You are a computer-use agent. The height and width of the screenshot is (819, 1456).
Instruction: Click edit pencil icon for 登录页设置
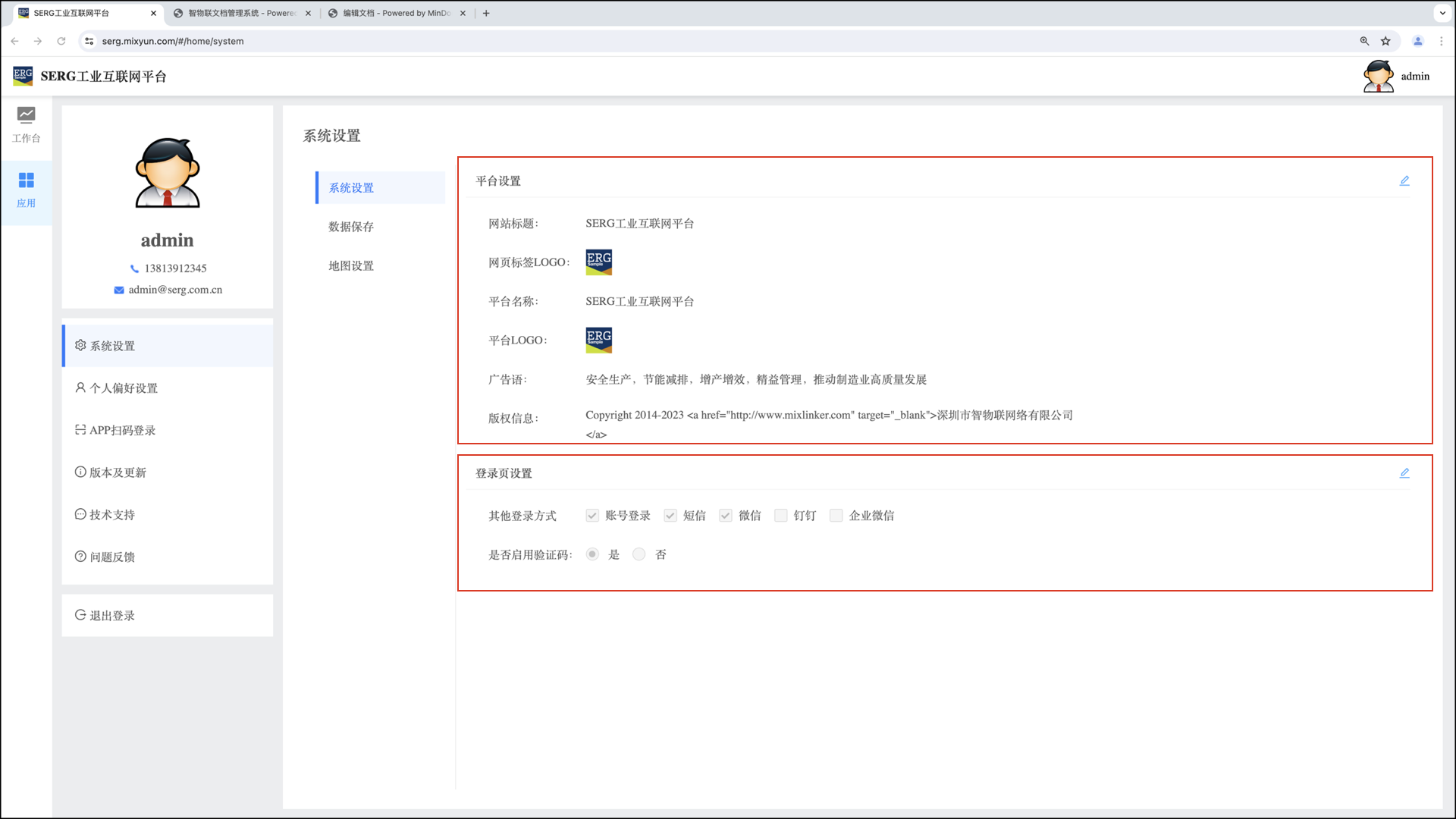1404,473
